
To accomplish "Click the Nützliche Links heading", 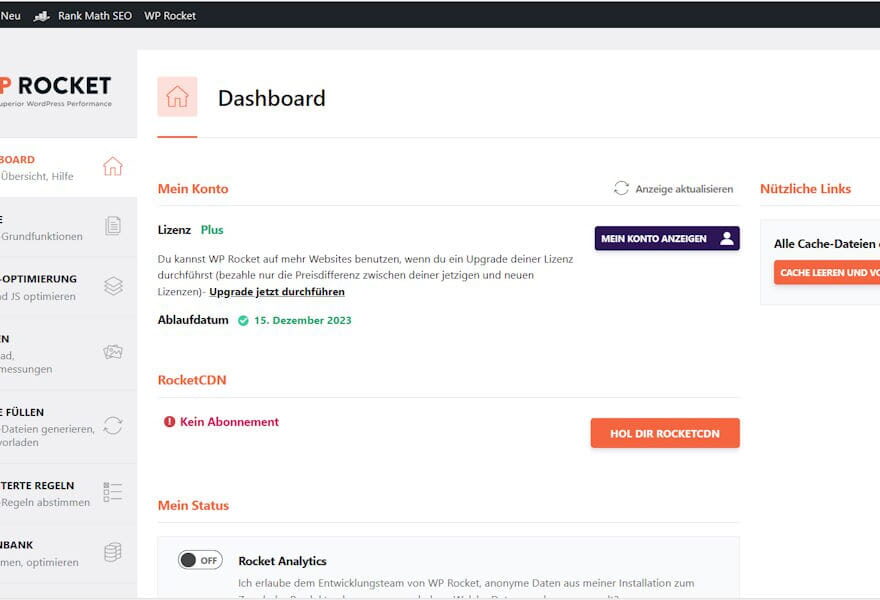I will 805,189.
